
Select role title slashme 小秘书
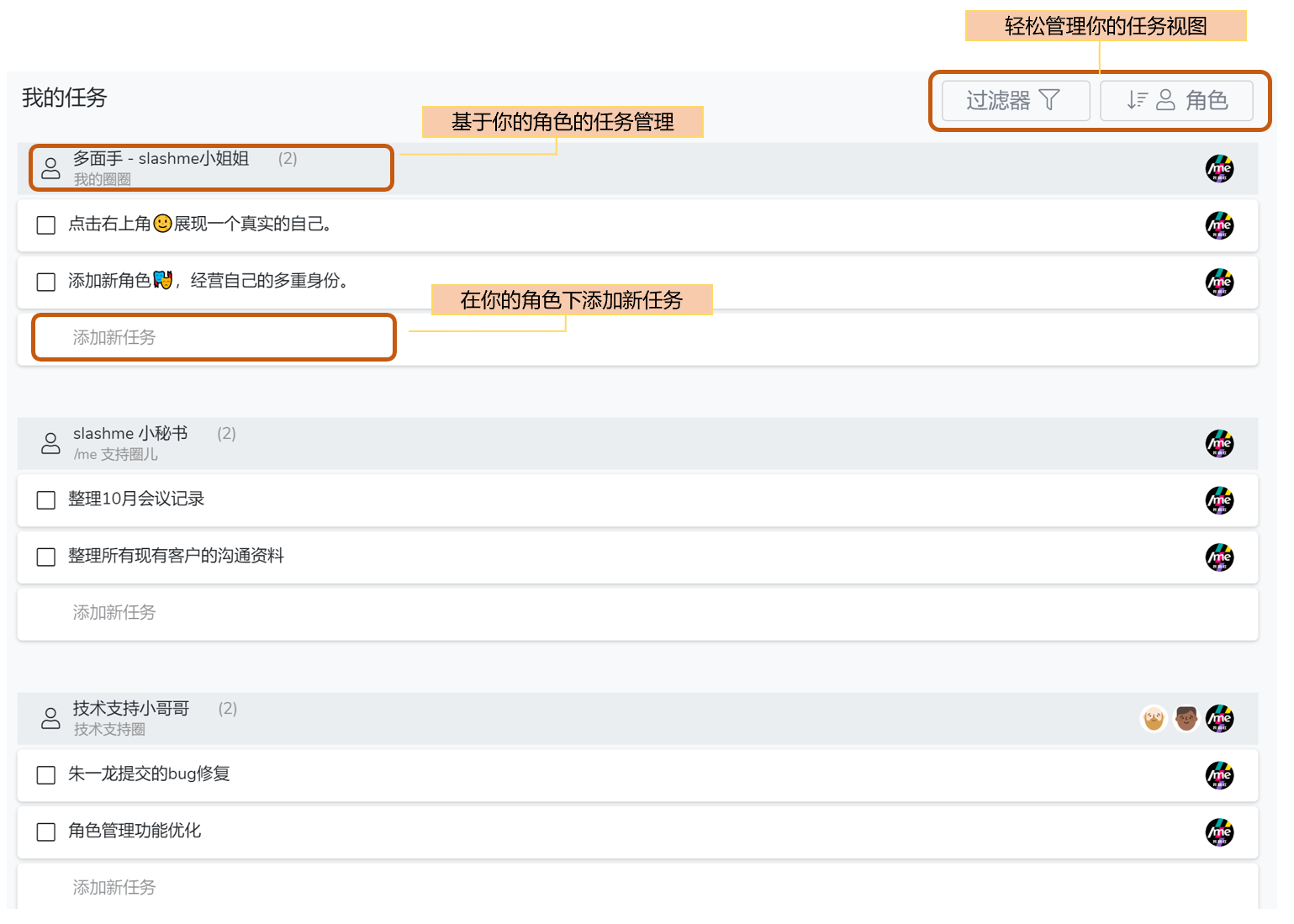tap(130, 433)
